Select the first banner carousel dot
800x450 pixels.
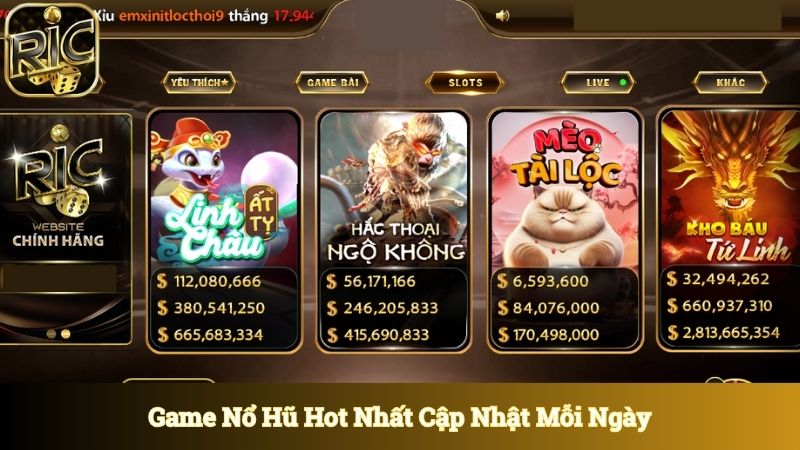click(51, 334)
